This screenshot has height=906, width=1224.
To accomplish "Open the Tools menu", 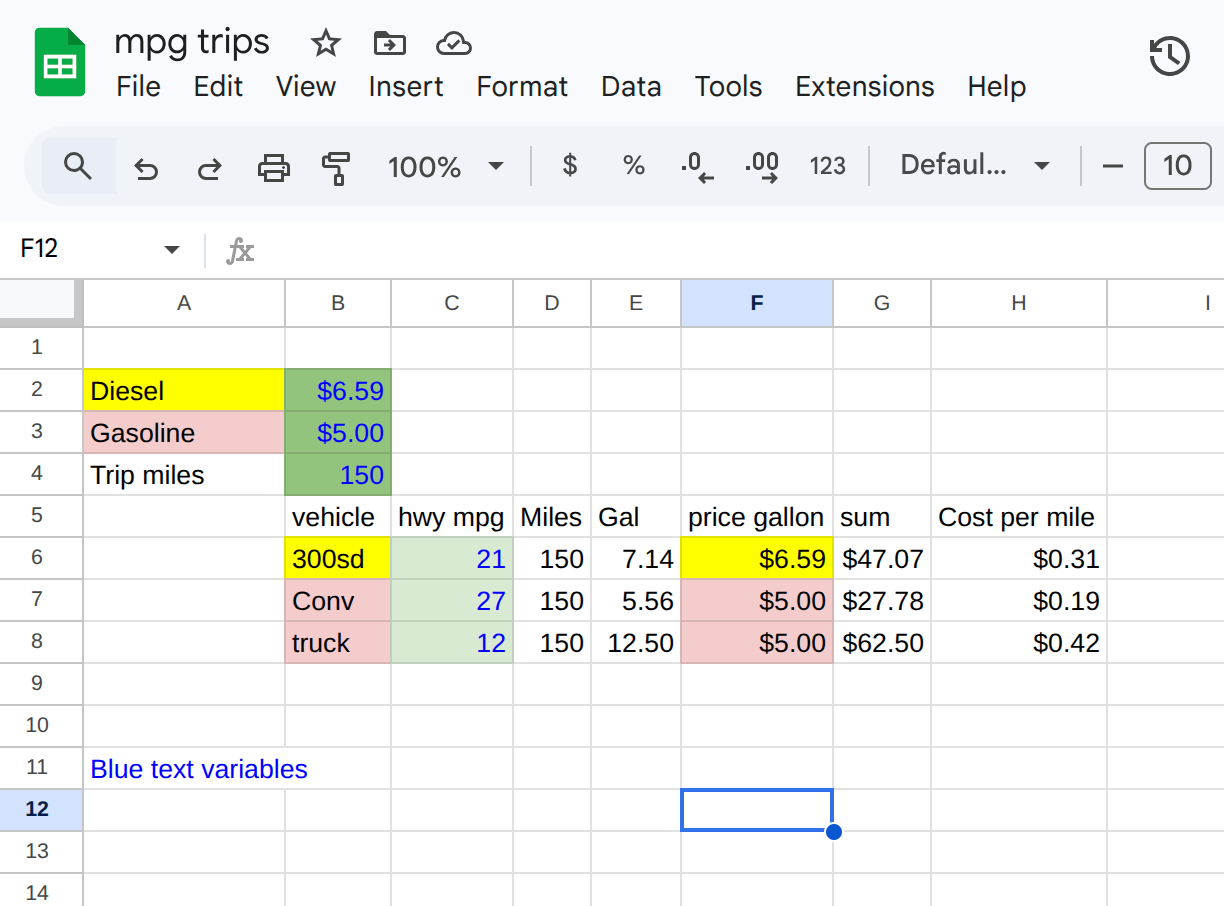I will [x=728, y=87].
